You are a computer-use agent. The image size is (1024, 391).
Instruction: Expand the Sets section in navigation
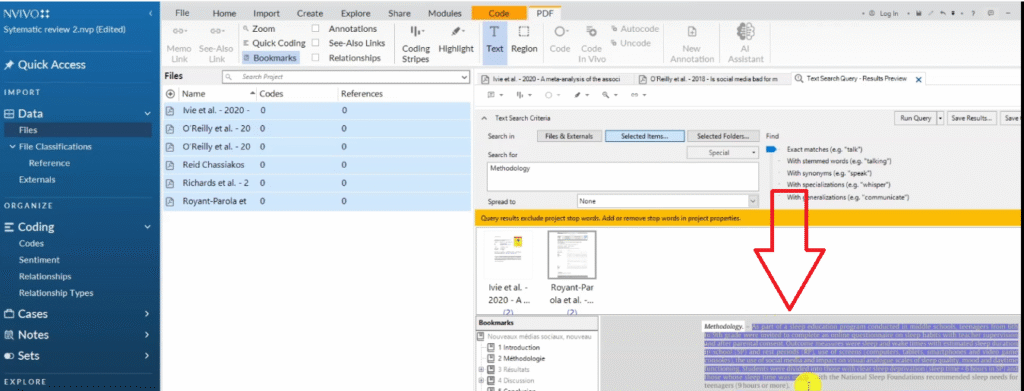pyautogui.click(x=148, y=356)
